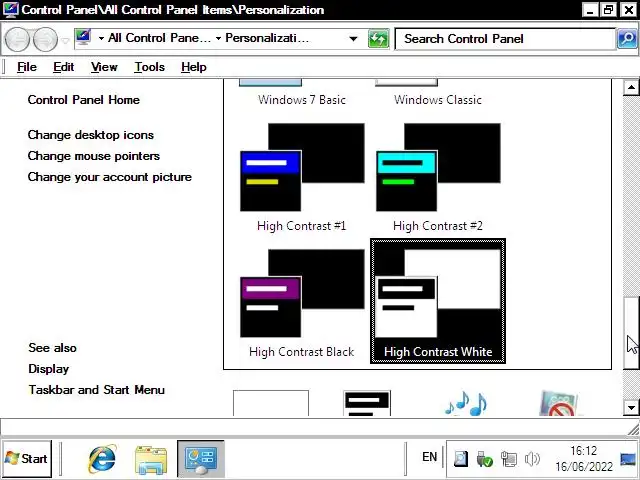Open the Screen Saver icon

click(x=558, y=403)
